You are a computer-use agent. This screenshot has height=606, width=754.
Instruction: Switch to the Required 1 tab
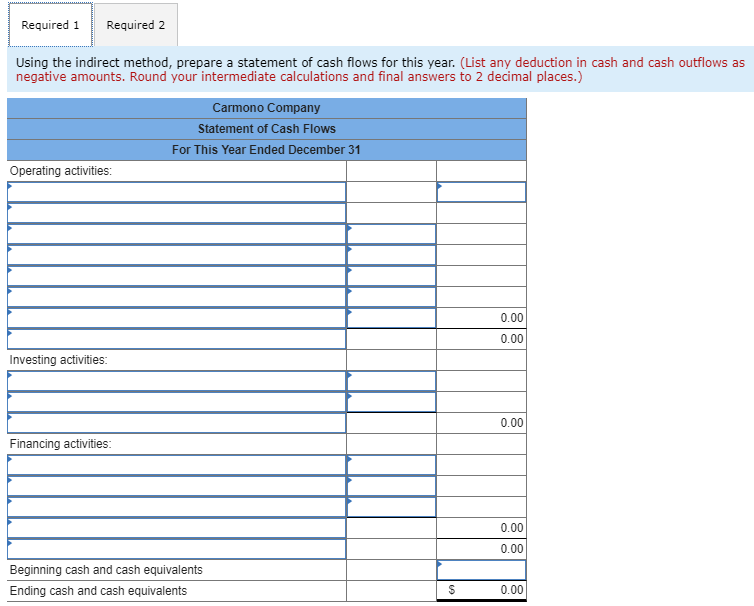pyautogui.click(x=50, y=25)
